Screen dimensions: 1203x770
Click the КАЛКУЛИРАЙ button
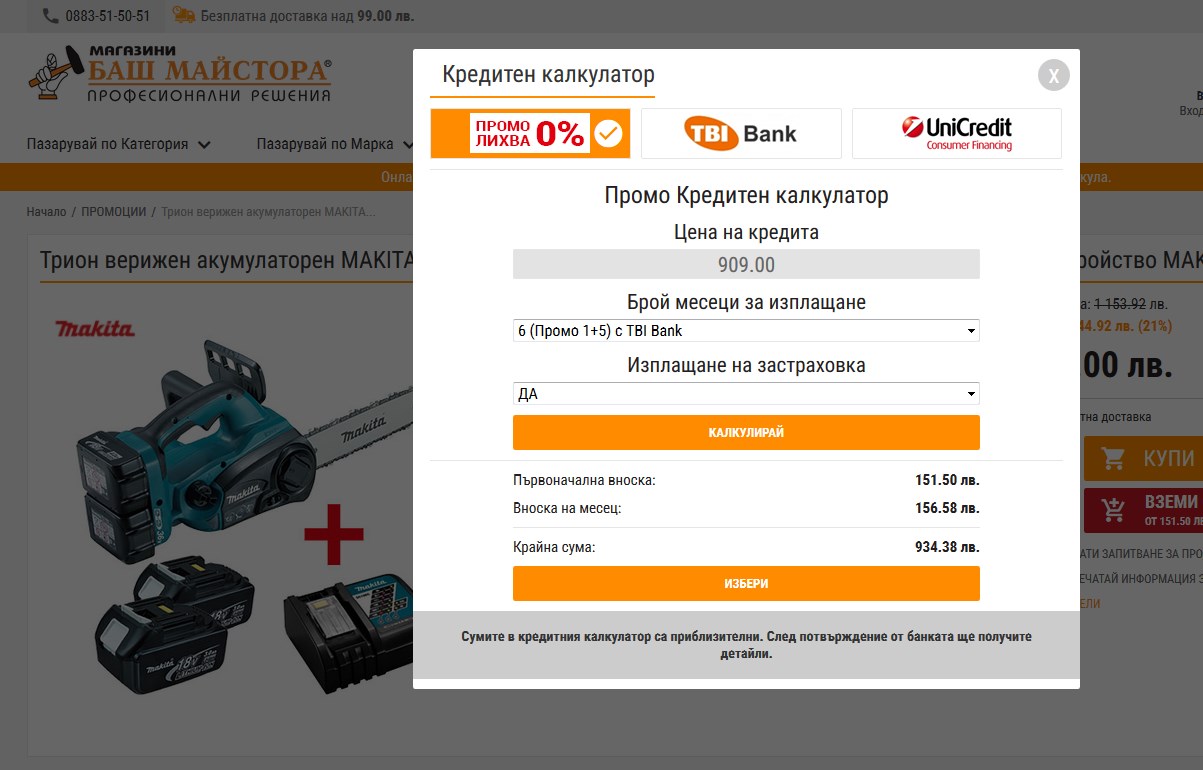click(x=746, y=432)
